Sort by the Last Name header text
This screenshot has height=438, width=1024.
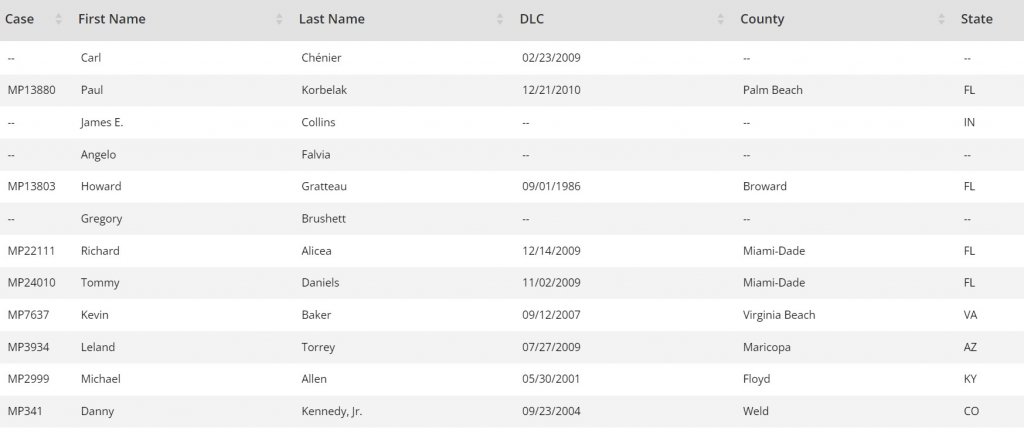pyautogui.click(x=331, y=19)
